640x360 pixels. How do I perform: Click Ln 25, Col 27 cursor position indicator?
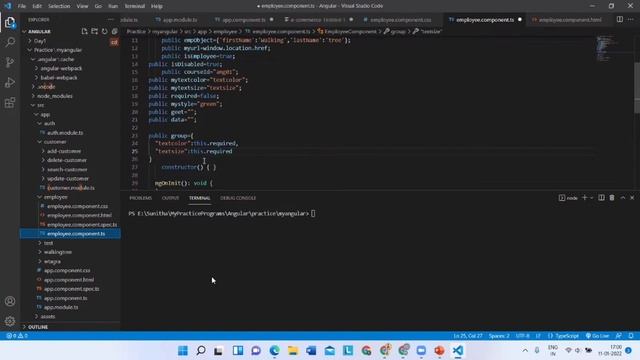pos(468,336)
